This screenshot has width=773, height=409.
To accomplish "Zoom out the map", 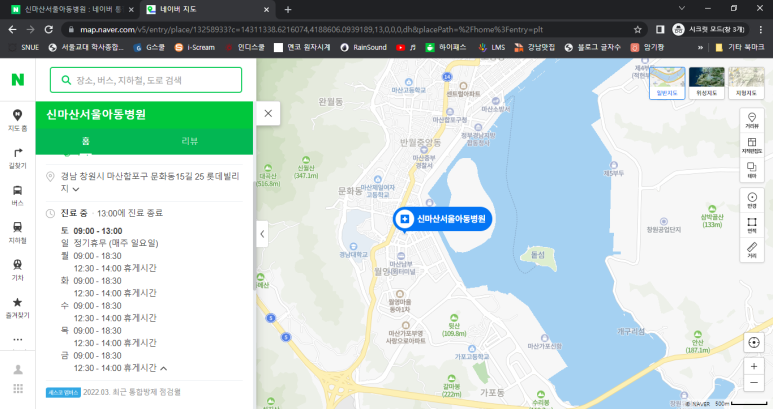I will (x=754, y=383).
